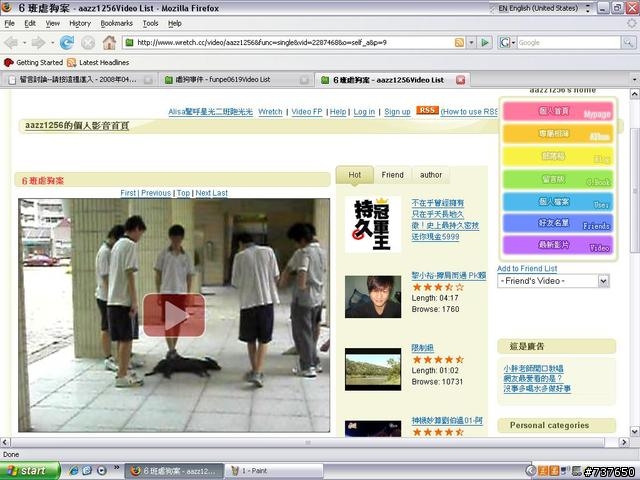
Task: Click the Previous video link
Action: [156, 193]
